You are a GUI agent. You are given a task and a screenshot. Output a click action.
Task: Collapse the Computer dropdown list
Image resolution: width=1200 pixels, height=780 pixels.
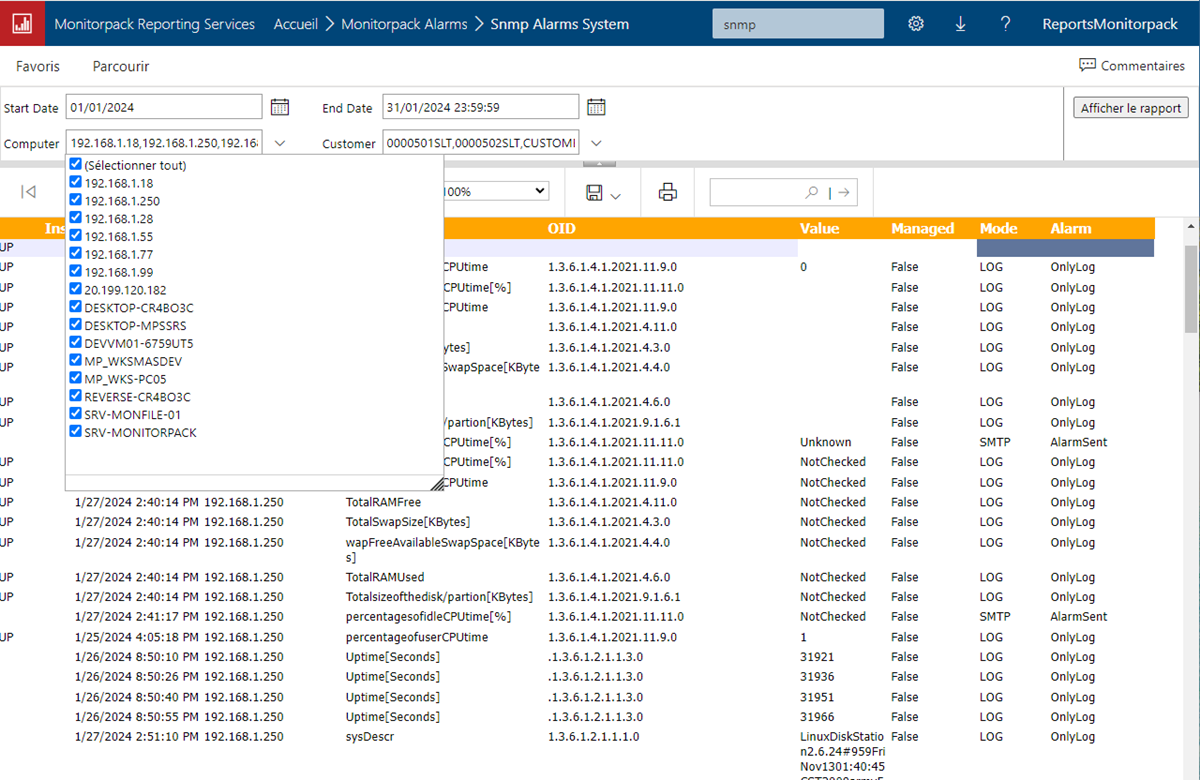click(280, 143)
